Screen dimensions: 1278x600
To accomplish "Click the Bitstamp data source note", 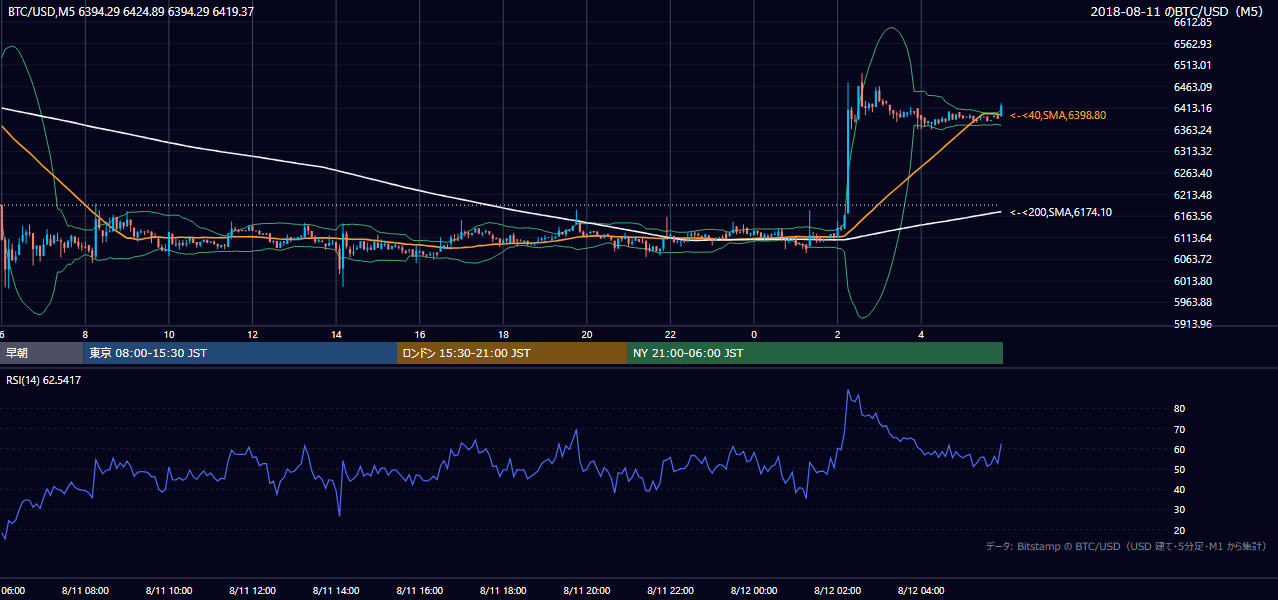I will coord(1126,546).
